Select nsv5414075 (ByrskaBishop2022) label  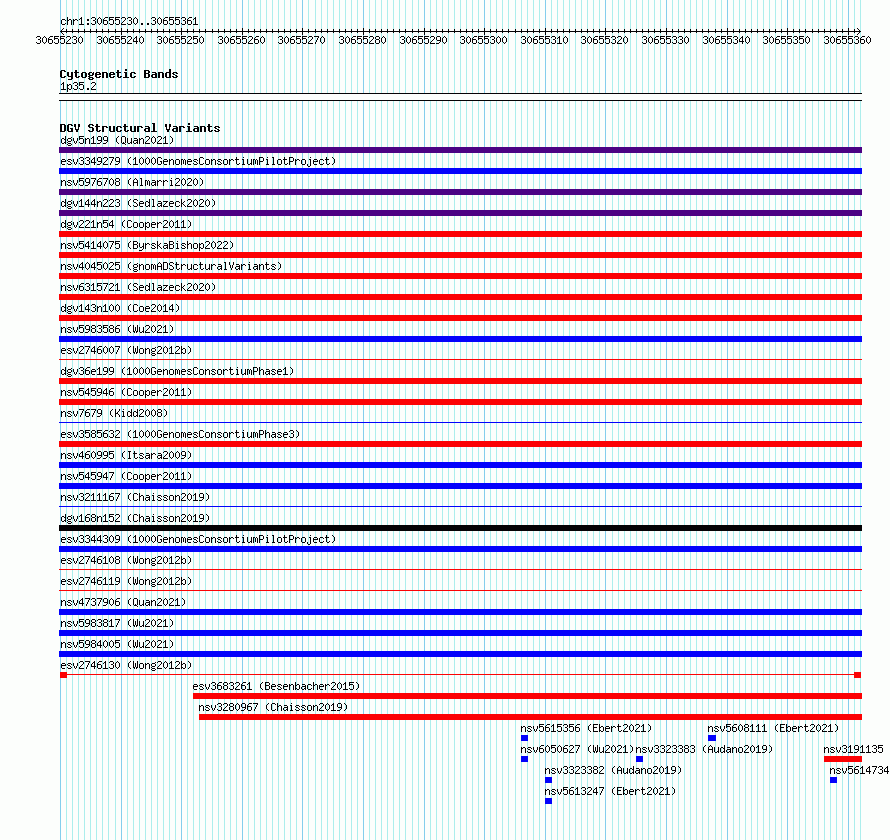coord(147,245)
